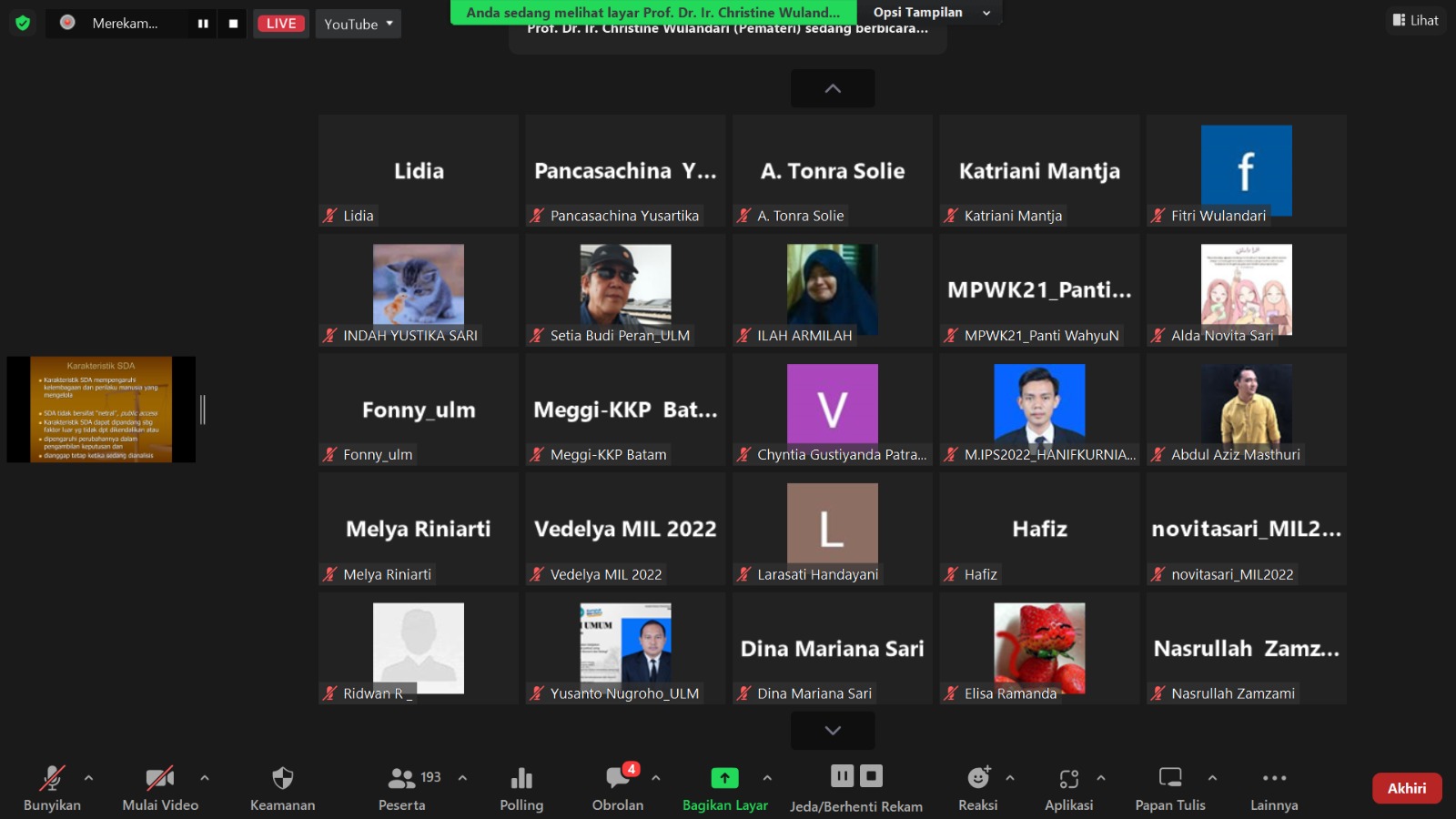Open the Lihat view menu
The image size is (1456, 819).
[1416, 20]
